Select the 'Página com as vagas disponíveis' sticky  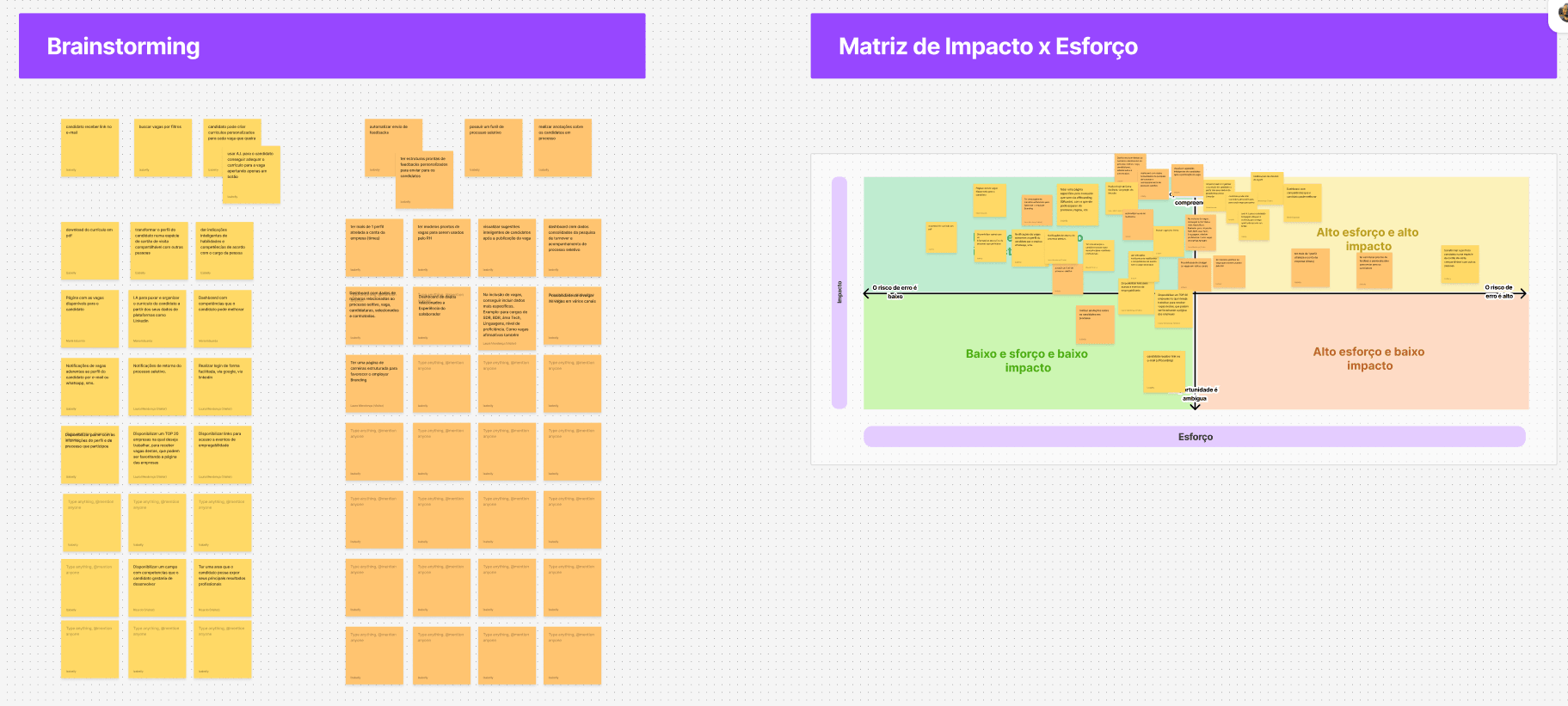90,319
